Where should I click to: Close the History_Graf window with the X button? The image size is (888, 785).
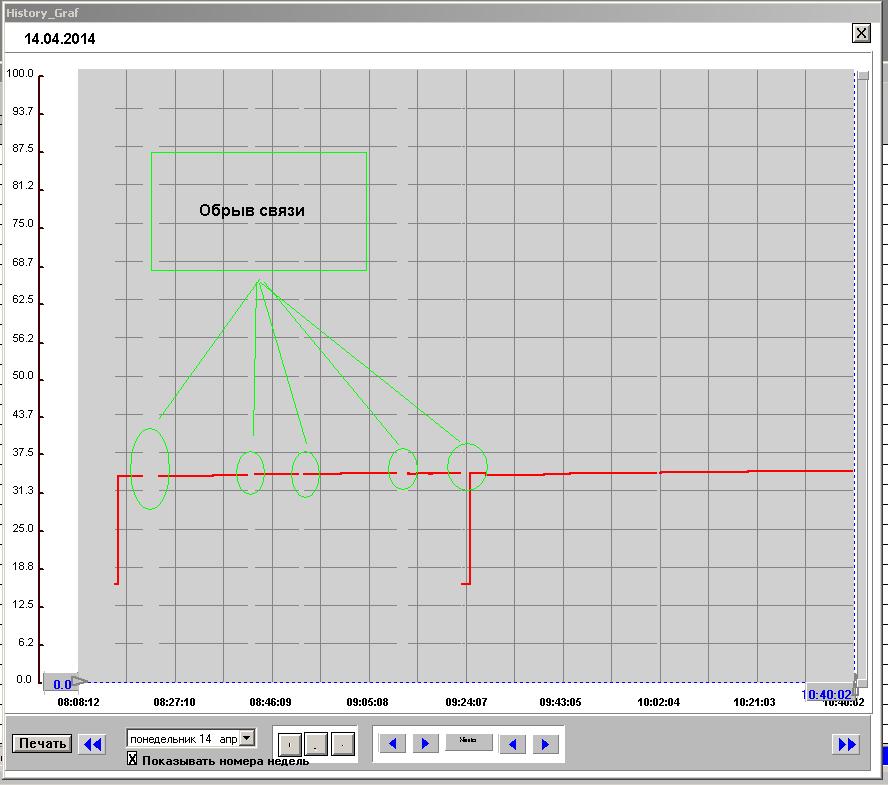[x=861, y=33]
